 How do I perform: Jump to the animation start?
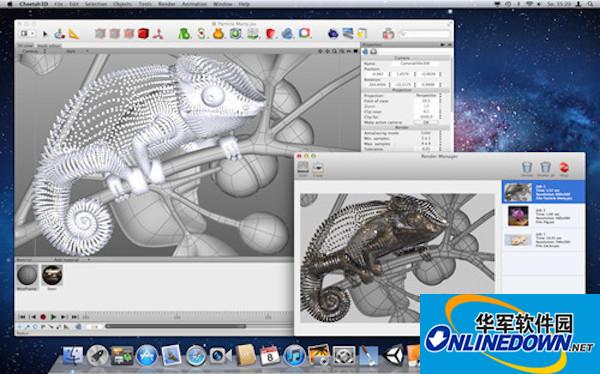tap(22, 317)
